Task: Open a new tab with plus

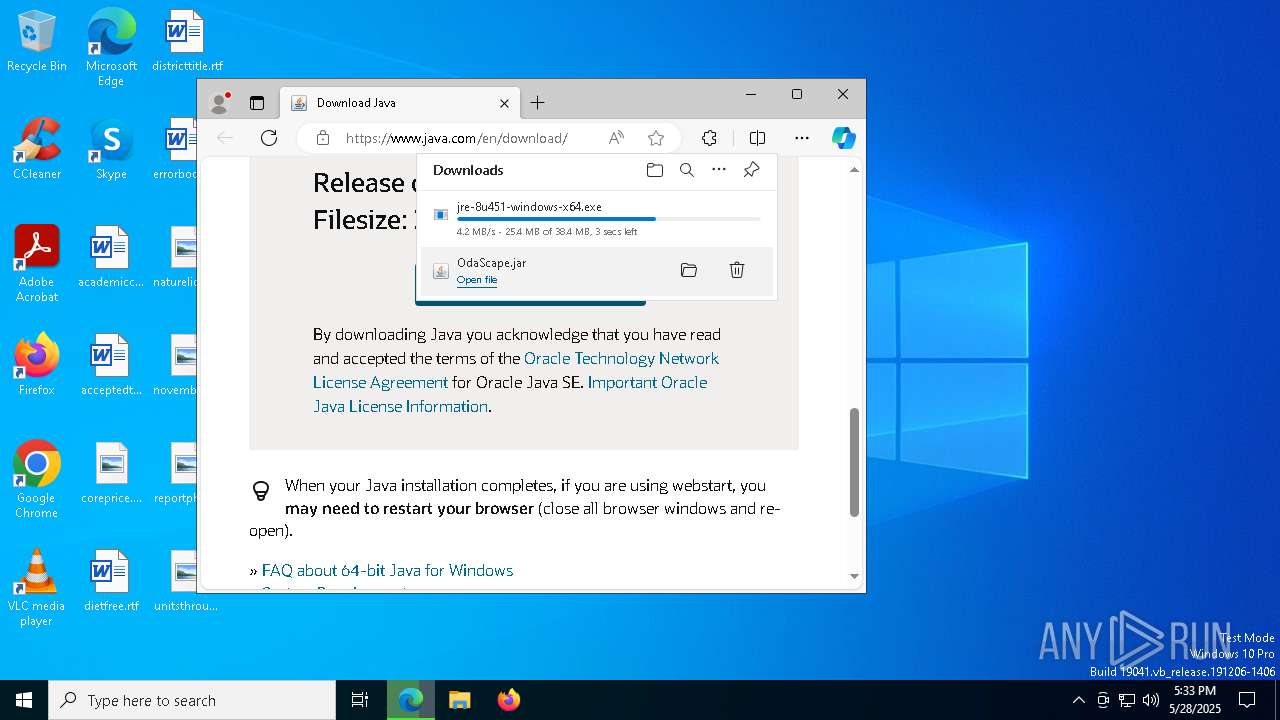Action: (x=537, y=103)
